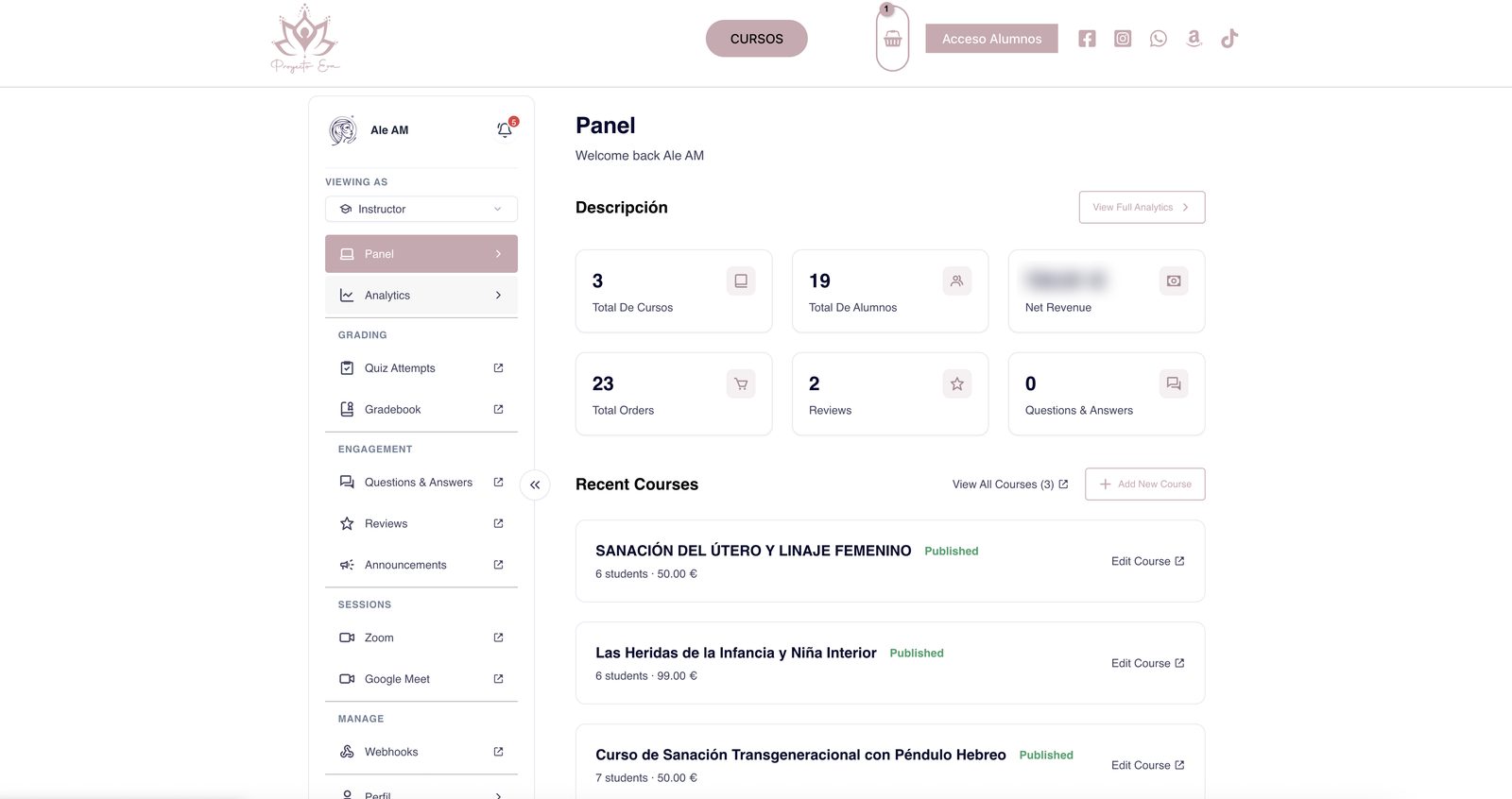Click the Ale AM profile avatar

pos(343,130)
